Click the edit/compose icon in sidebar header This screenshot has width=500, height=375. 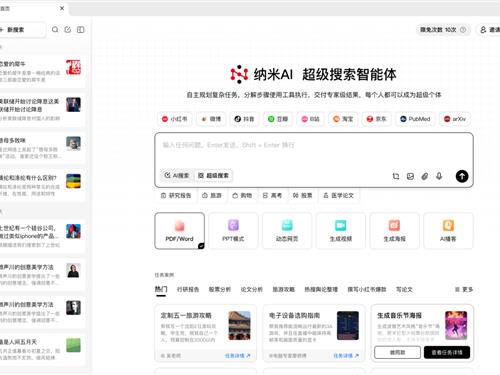tap(68, 30)
